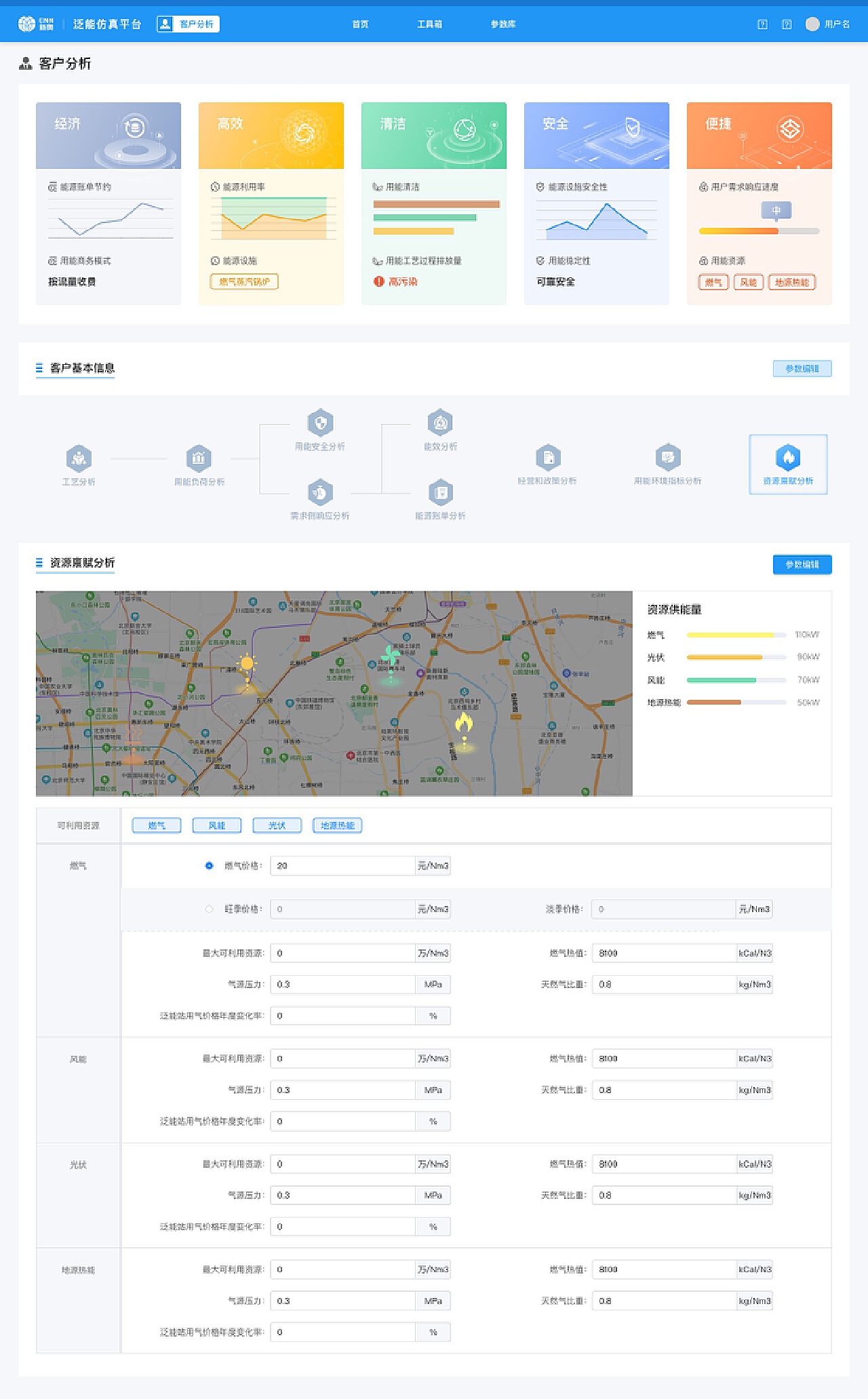Select the 用能安全分析 shield icon
Screen dimensions: 868x1399
[x=320, y=423]
